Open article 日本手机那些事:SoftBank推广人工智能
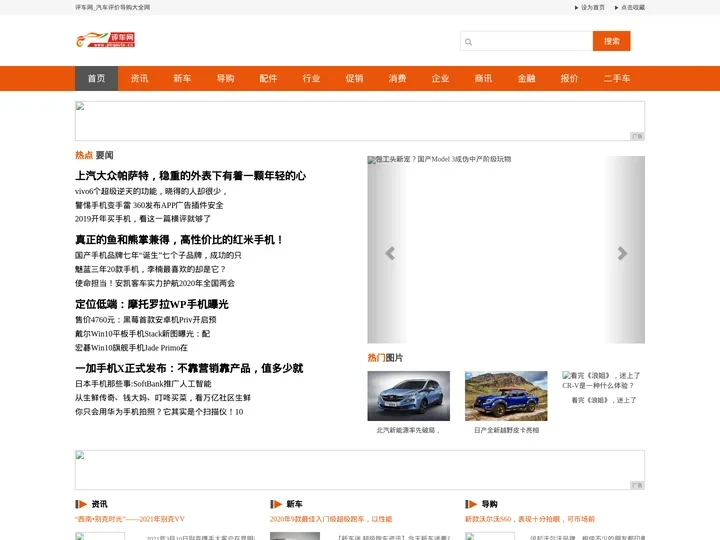Image resolution: width=720 pixels, height=540 pixels. [x=143, y=384]
